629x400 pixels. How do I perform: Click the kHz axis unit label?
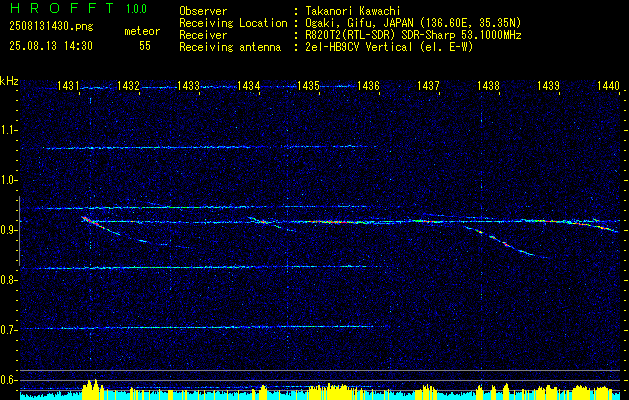coord(9,81)
